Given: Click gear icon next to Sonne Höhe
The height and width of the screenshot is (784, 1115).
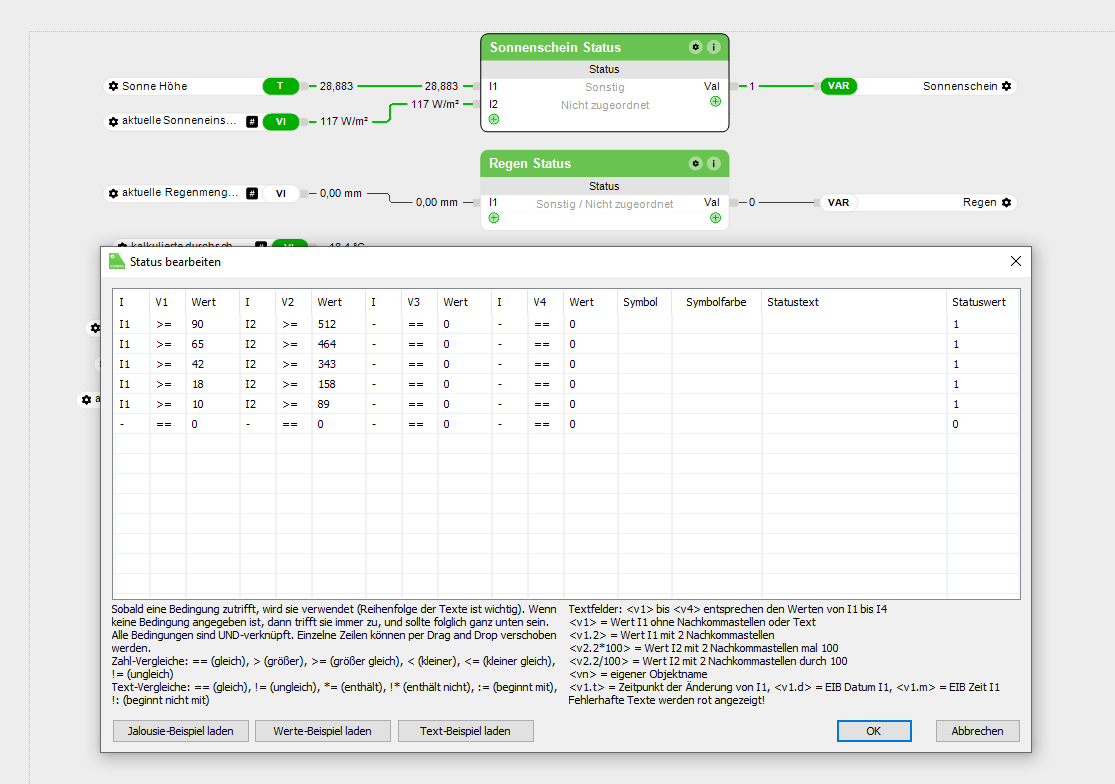Looking at the screenshot, I should [x=113, y=86].
